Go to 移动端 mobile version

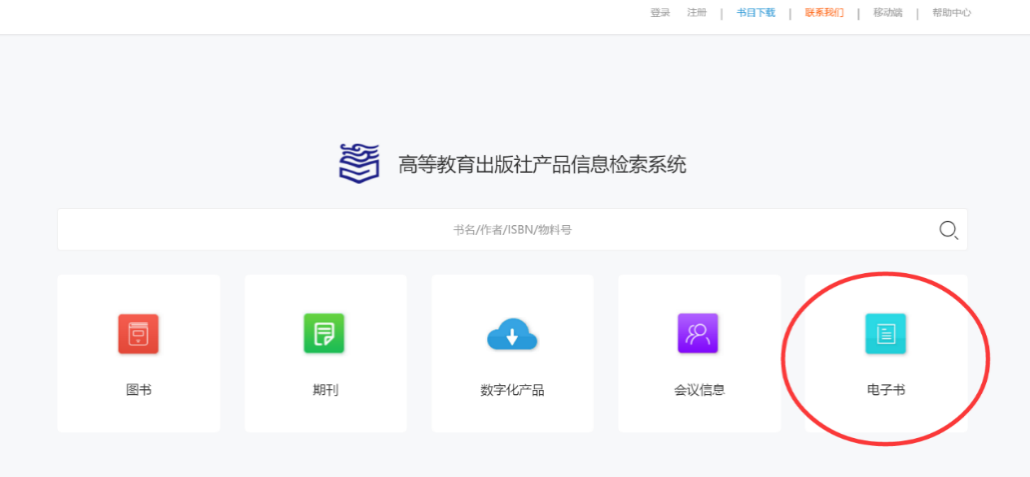tap(887, 13)
